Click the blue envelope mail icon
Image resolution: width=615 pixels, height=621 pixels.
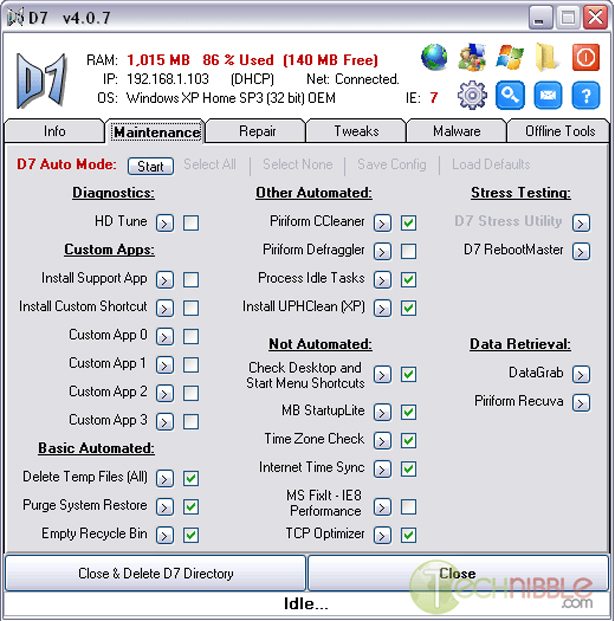click(547, 95)
